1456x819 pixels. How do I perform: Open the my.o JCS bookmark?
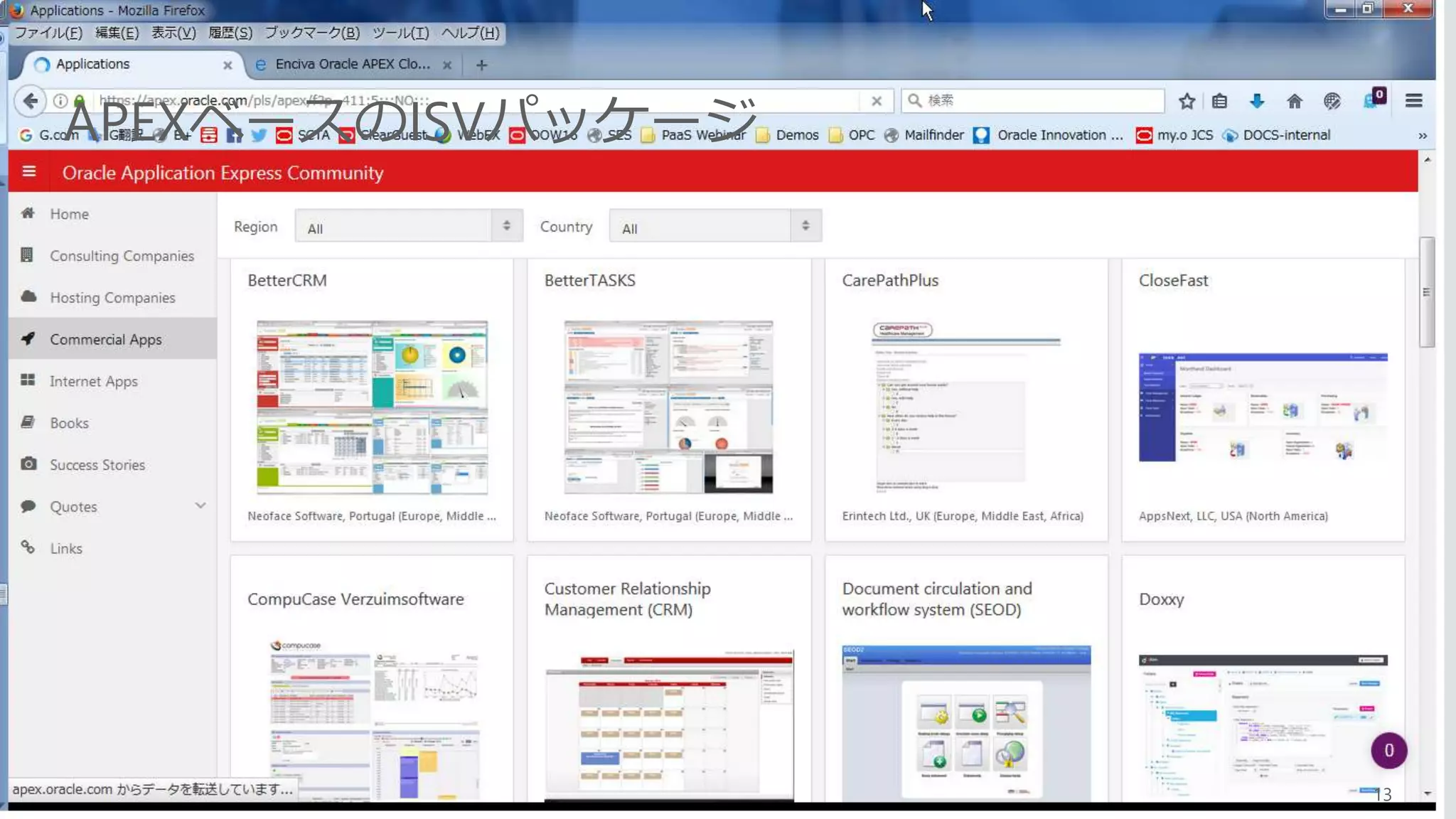point(1174,135)
